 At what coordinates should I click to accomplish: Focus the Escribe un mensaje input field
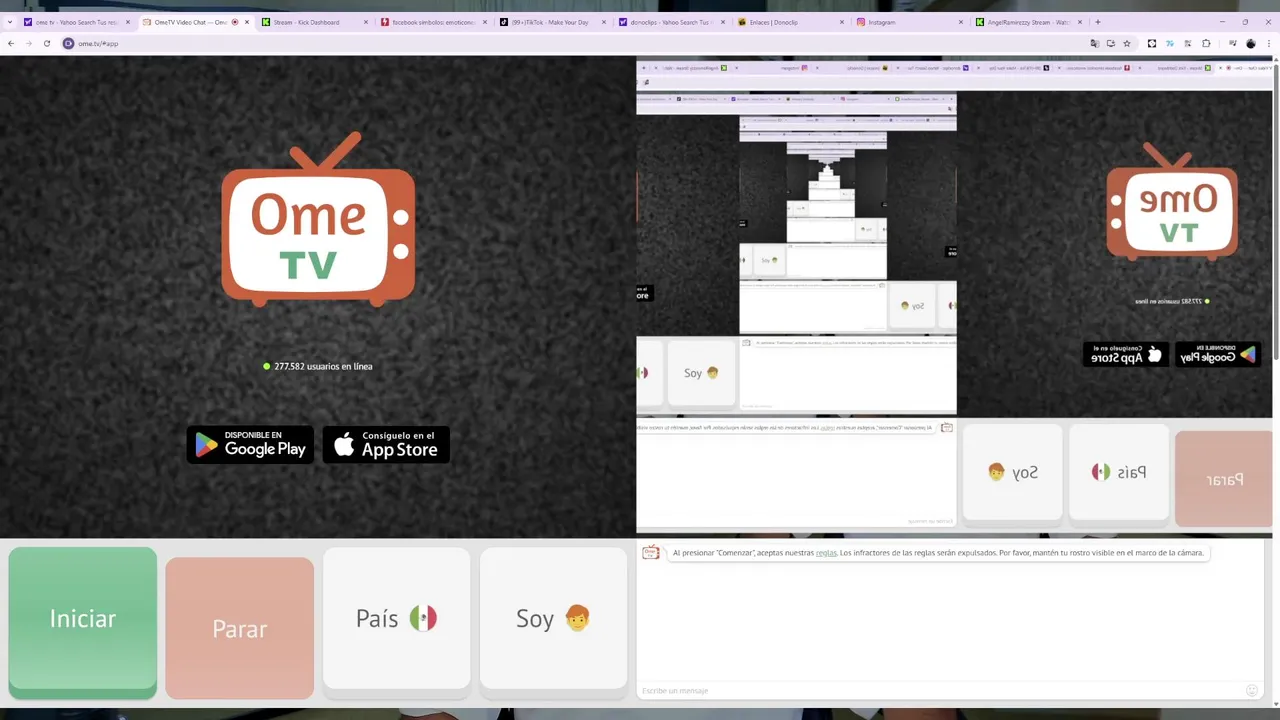940,691
